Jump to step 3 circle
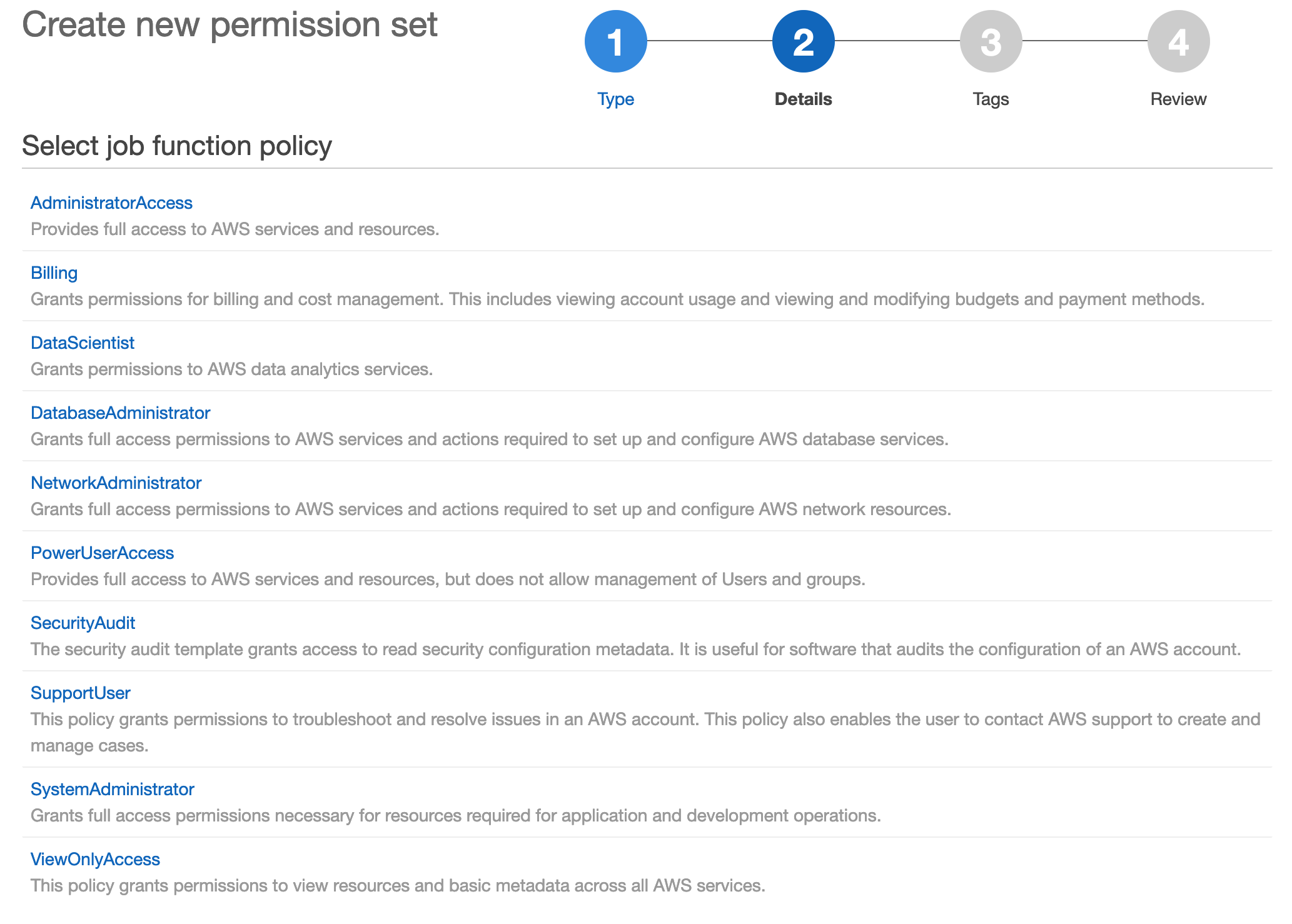Viewport: 1292px width, 924px height. click(x=991, y=41)
